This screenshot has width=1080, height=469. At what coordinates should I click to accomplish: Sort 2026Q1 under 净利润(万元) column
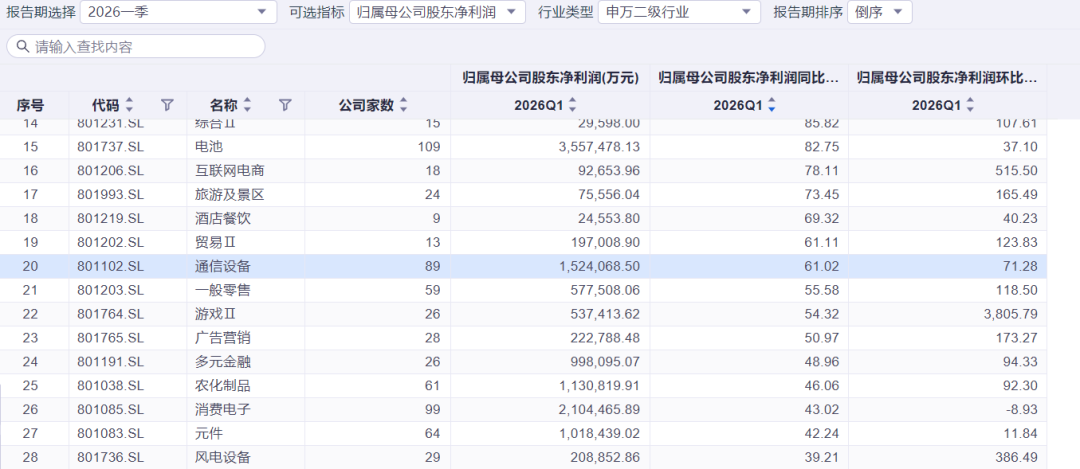[572, 105]
